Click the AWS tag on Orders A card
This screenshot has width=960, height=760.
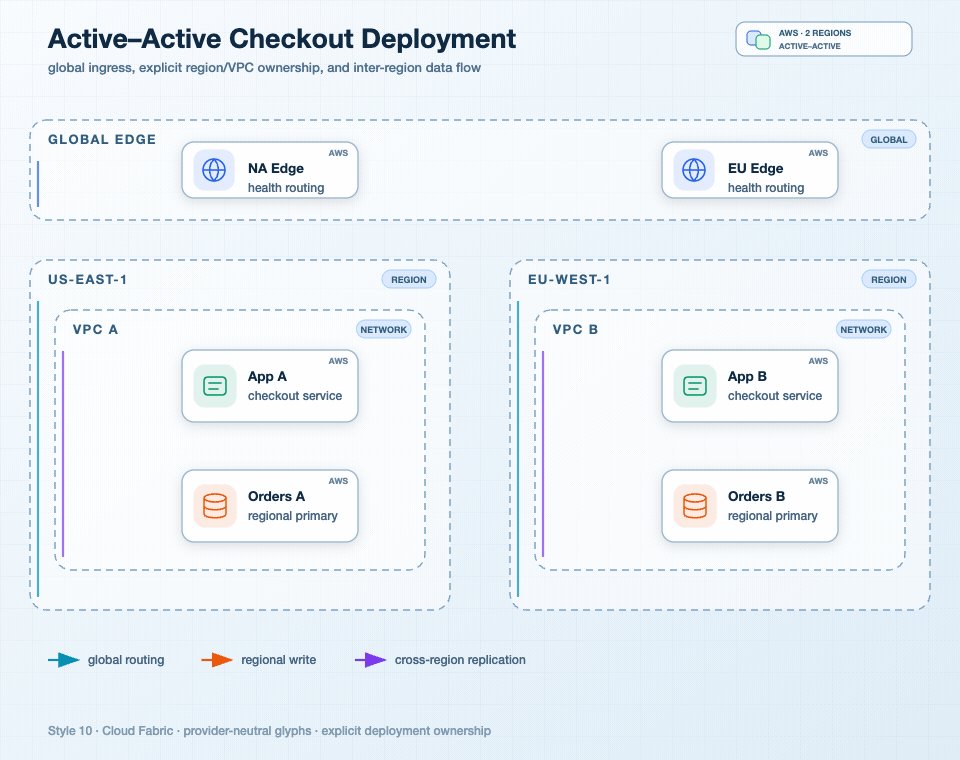coord(338,481)
